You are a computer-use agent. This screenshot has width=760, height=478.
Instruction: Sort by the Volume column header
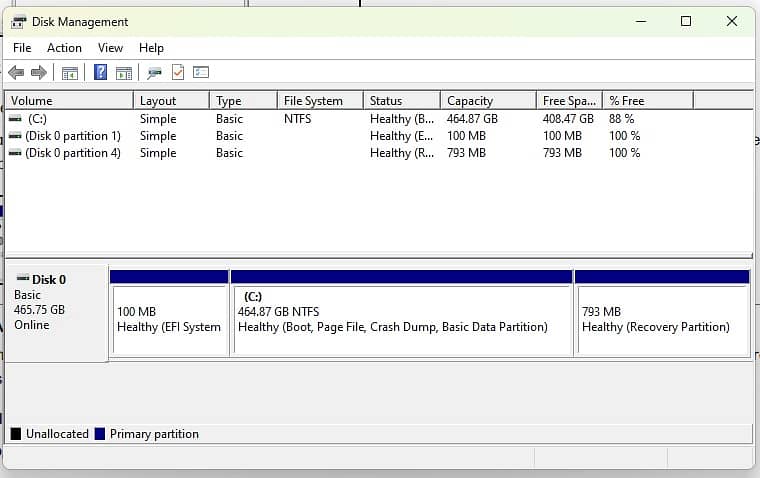pyautogui.click(x=68, y=100)
